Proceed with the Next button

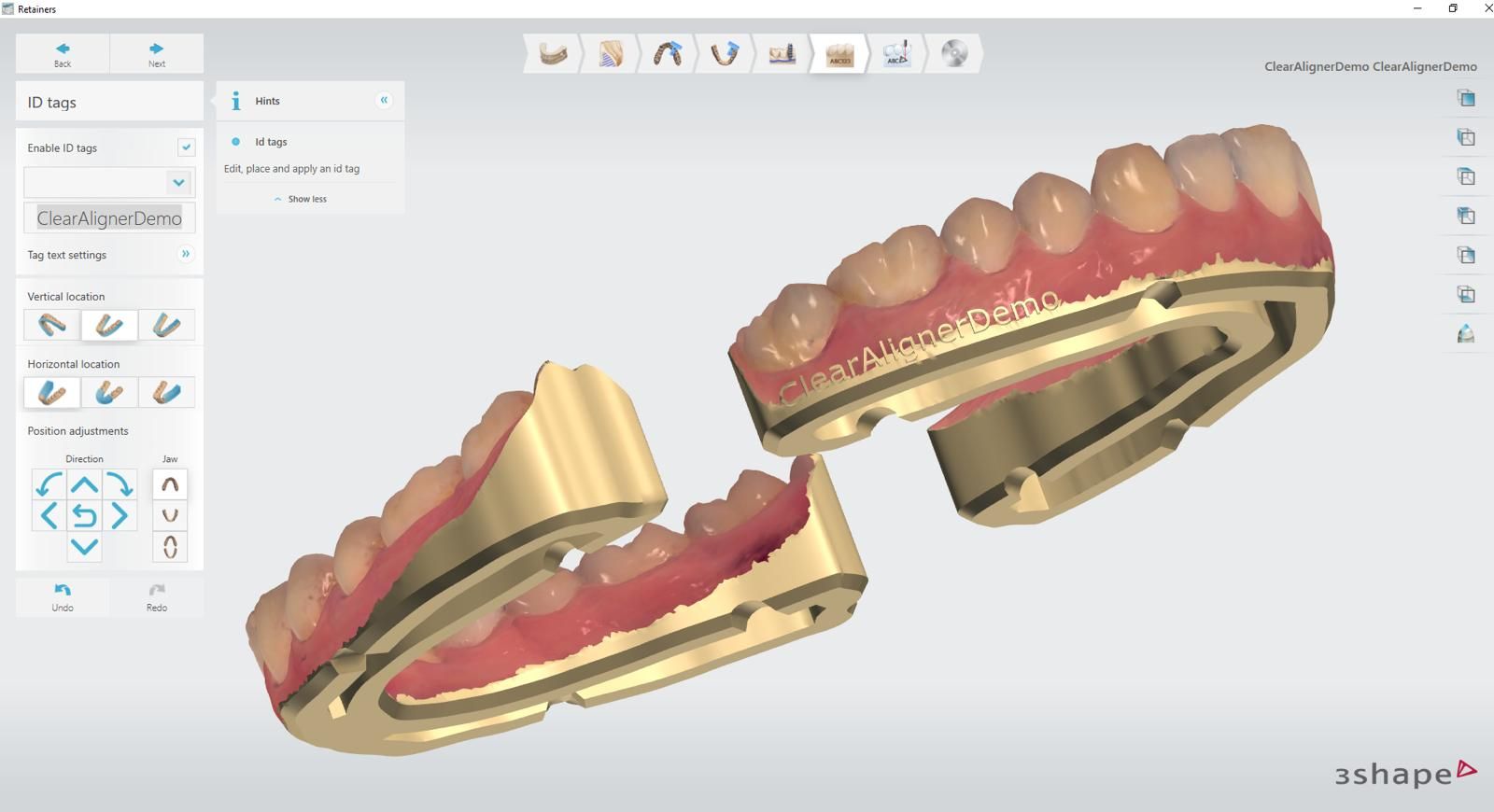coord(157,54)
